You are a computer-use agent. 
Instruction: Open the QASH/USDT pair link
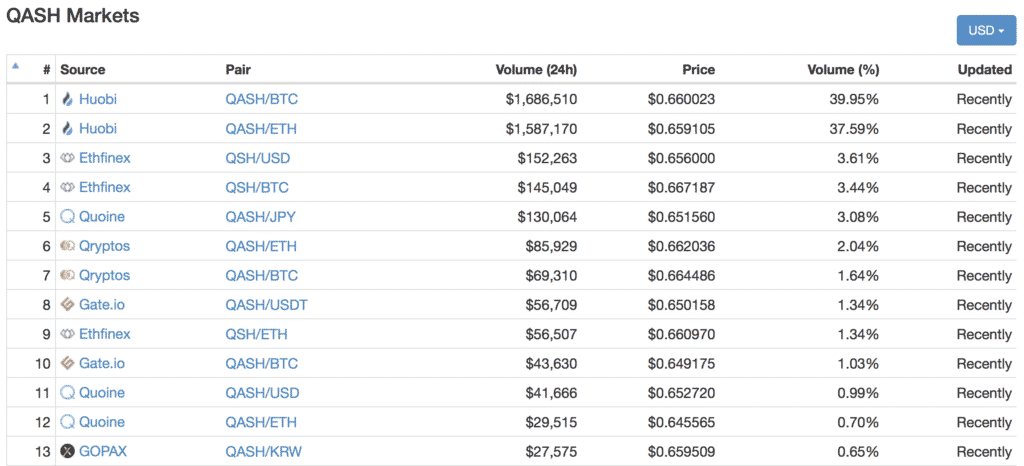[x=266, y=305]
